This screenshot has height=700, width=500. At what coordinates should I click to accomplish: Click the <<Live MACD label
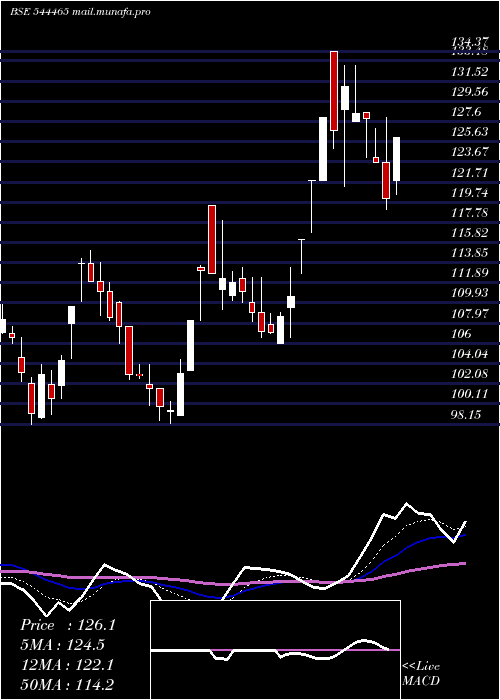coord(421,673)
